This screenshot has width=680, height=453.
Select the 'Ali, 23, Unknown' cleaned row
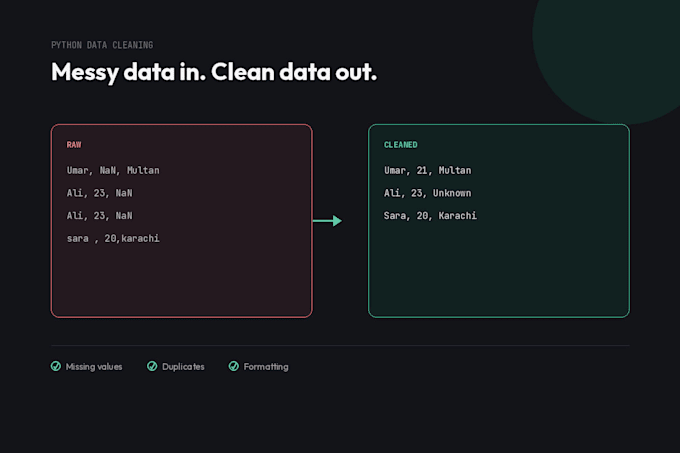pyautogui.click(x=427, y=193)
